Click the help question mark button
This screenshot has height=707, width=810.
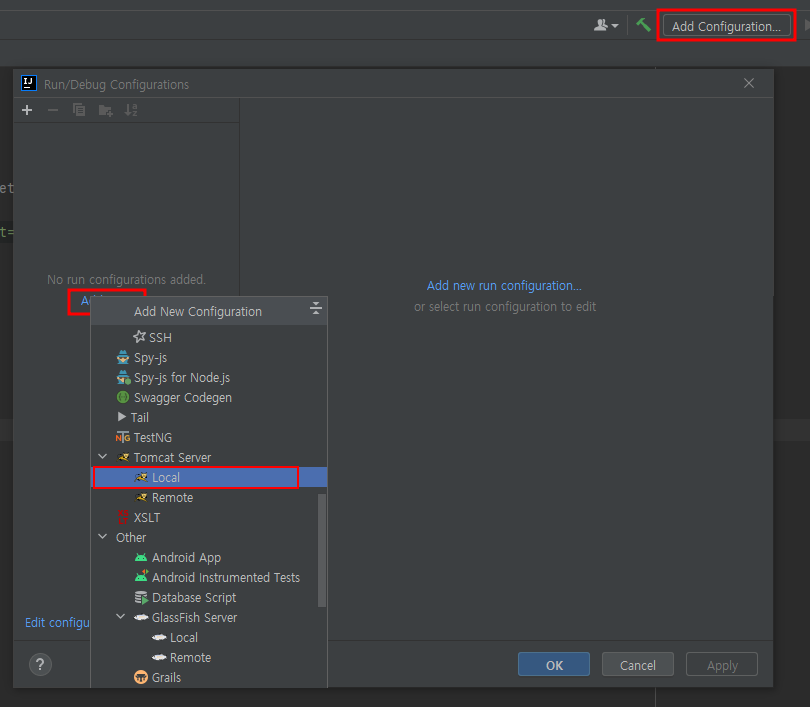pos(40,664)
